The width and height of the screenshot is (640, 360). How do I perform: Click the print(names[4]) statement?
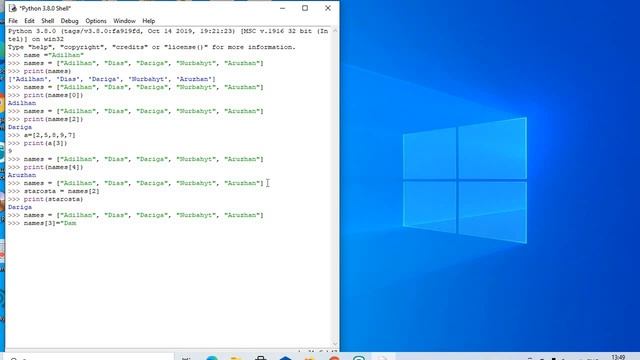click(x=53, y=167)
